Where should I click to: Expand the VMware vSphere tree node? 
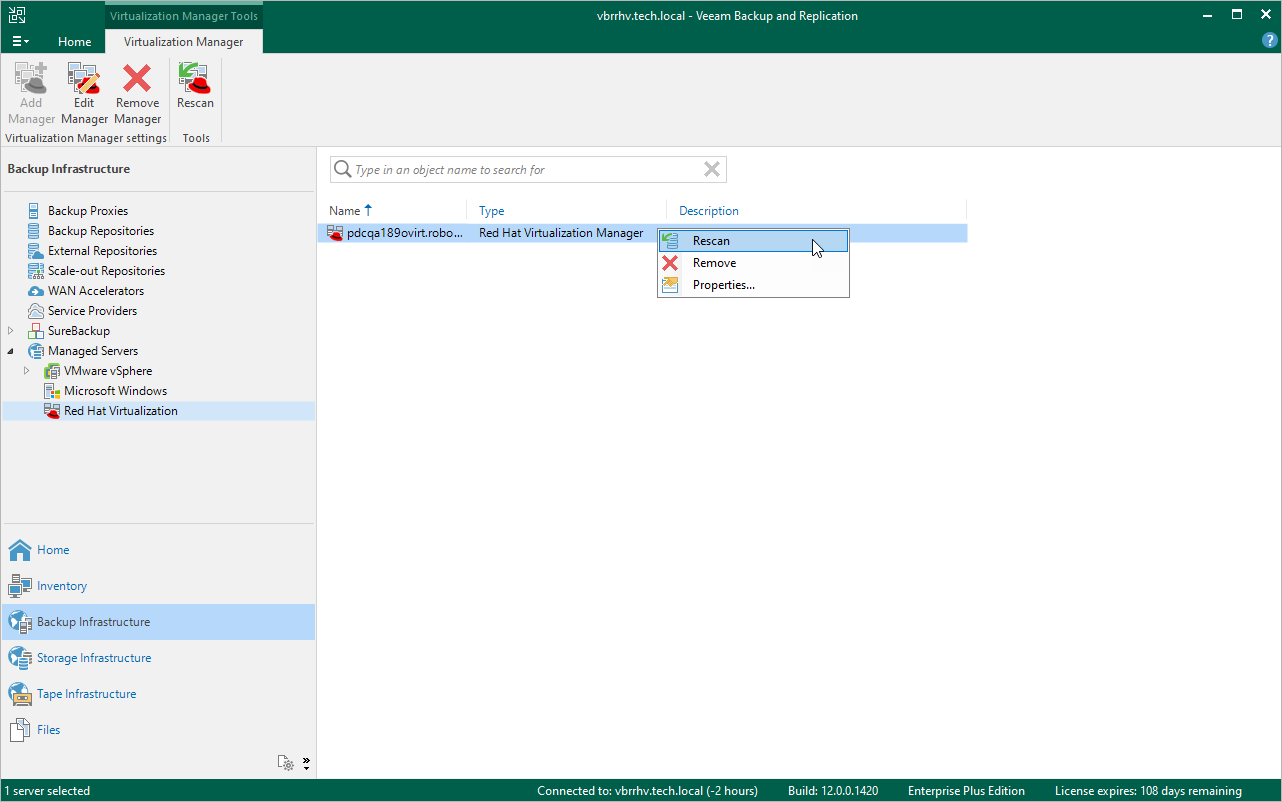[x=27, y=371]
